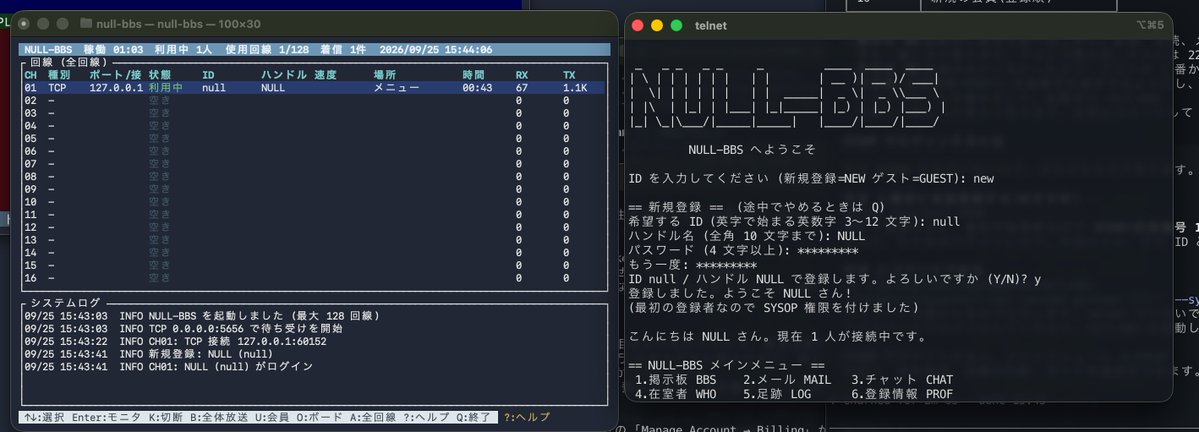1199x432 pixels.
Task: Click the O:ボード hint in bottom bar
Action: point(320,417)
